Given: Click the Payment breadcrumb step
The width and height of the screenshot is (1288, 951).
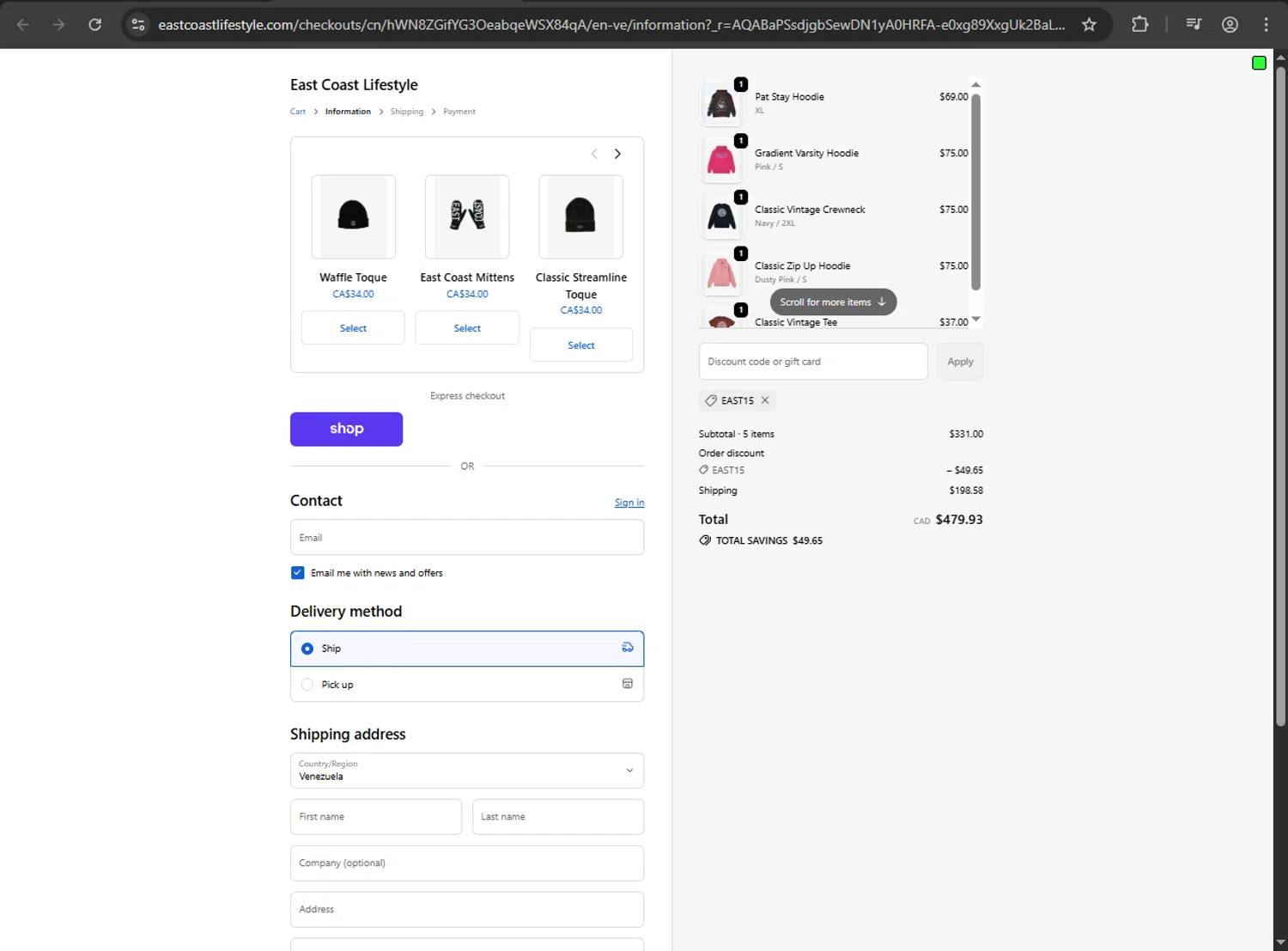Looking at the screenshot, I should (459, 112).
